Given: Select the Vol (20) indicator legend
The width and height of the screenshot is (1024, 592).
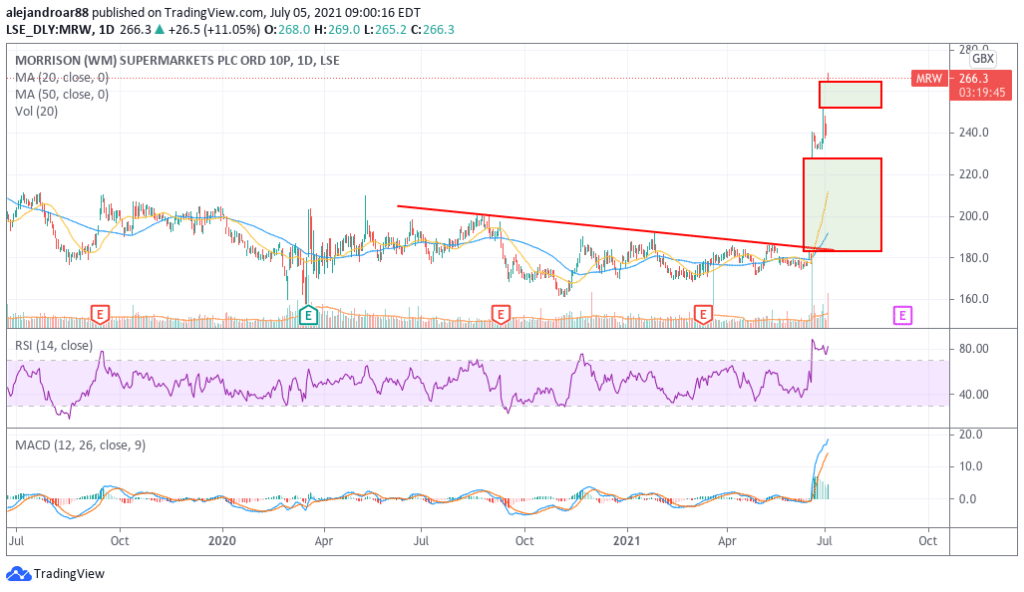Looking at the screenshot, I should (37, 111).
